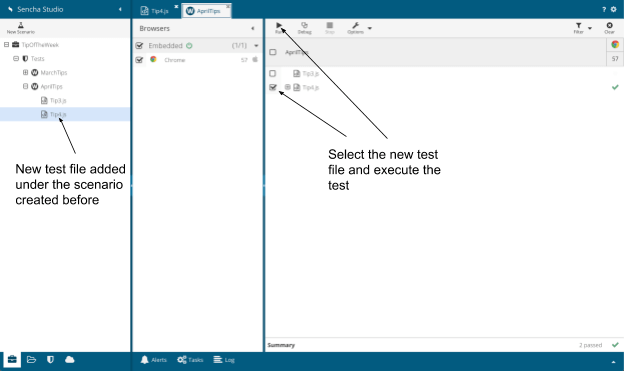
Task: Click the Chrome browser icon in Browsers list
Action: (x=153, y=59)
